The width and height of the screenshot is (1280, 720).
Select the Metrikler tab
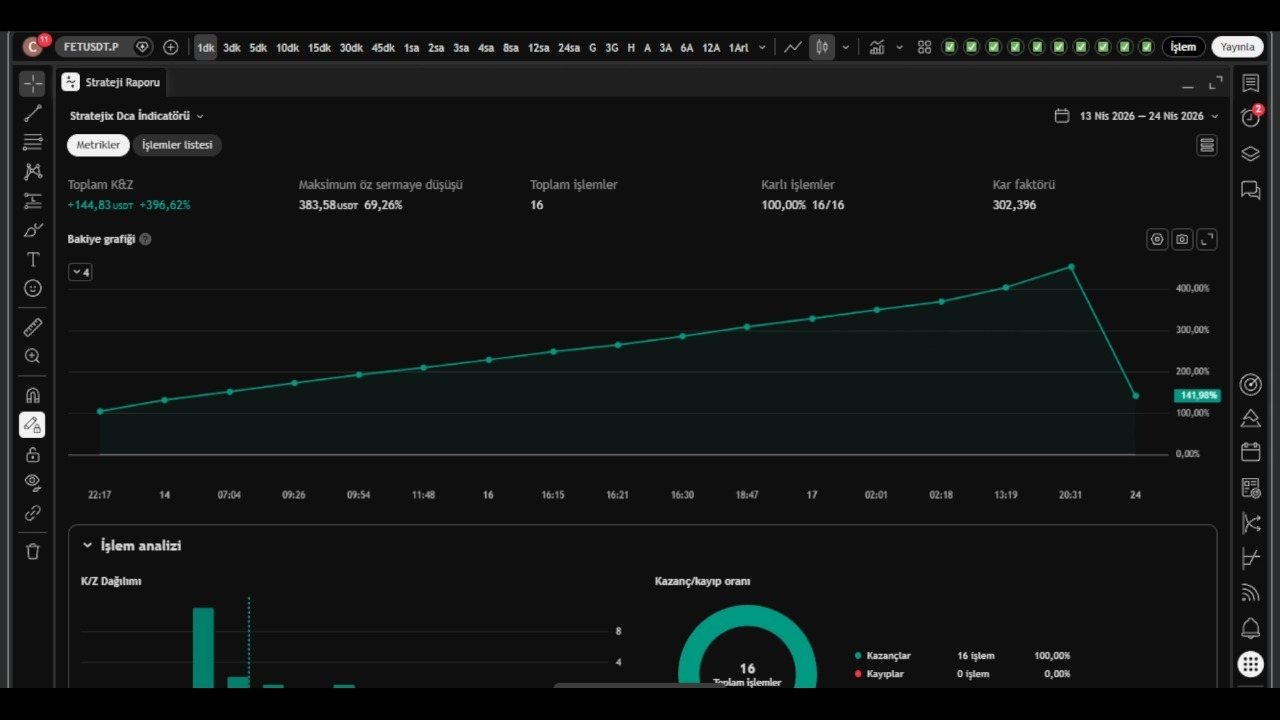[98, 145]
